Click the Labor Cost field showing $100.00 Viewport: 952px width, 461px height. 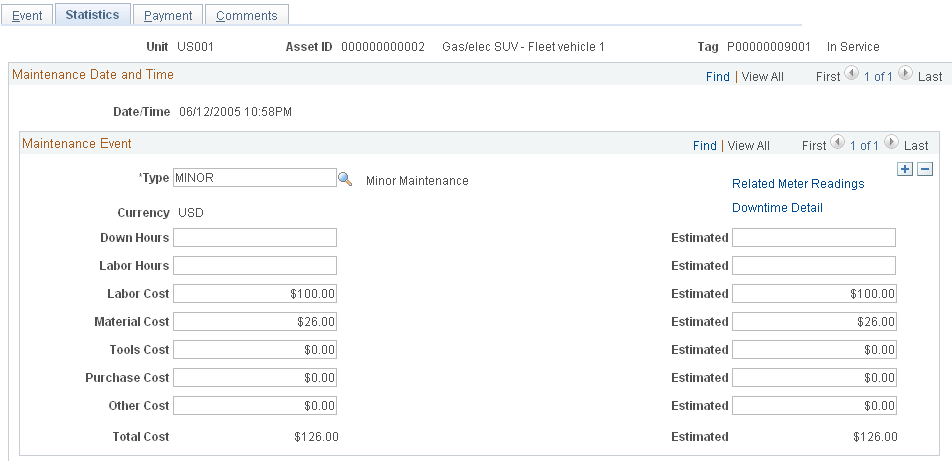(254, 293)
